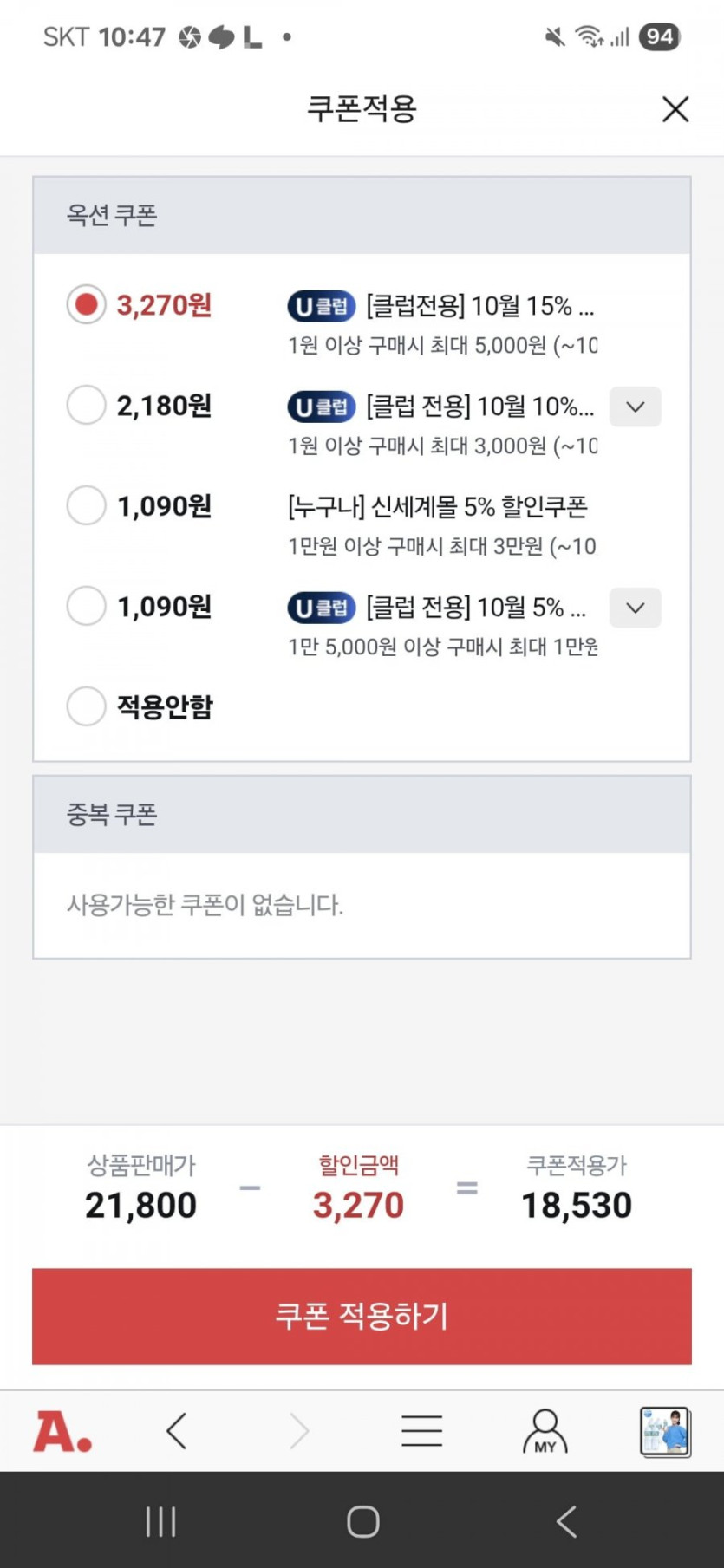Go back with browser back arrow

pyautogui.click(x=177, y=1431)
